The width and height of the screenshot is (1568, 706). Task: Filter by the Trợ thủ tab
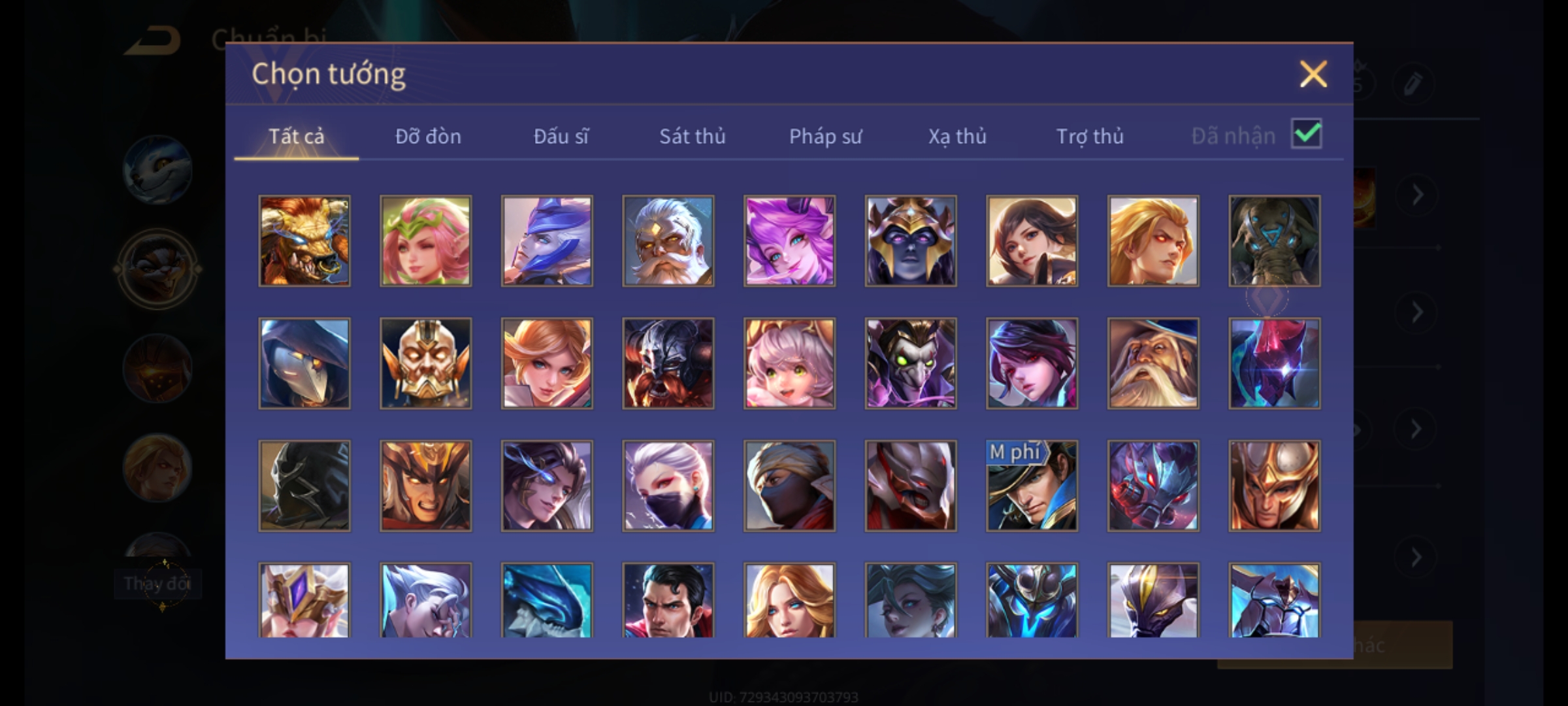[1090, 136]
